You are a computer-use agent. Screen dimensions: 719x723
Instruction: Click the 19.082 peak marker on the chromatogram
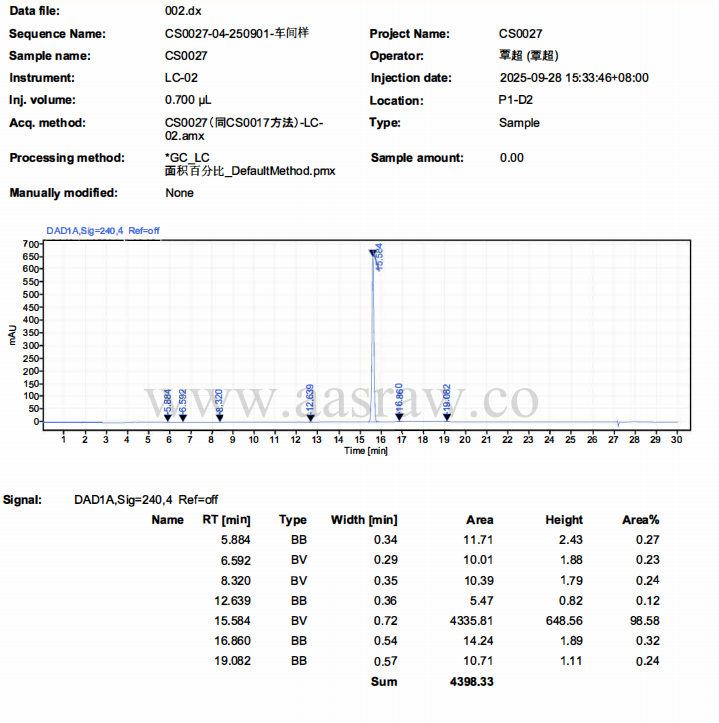pos(447,417)
